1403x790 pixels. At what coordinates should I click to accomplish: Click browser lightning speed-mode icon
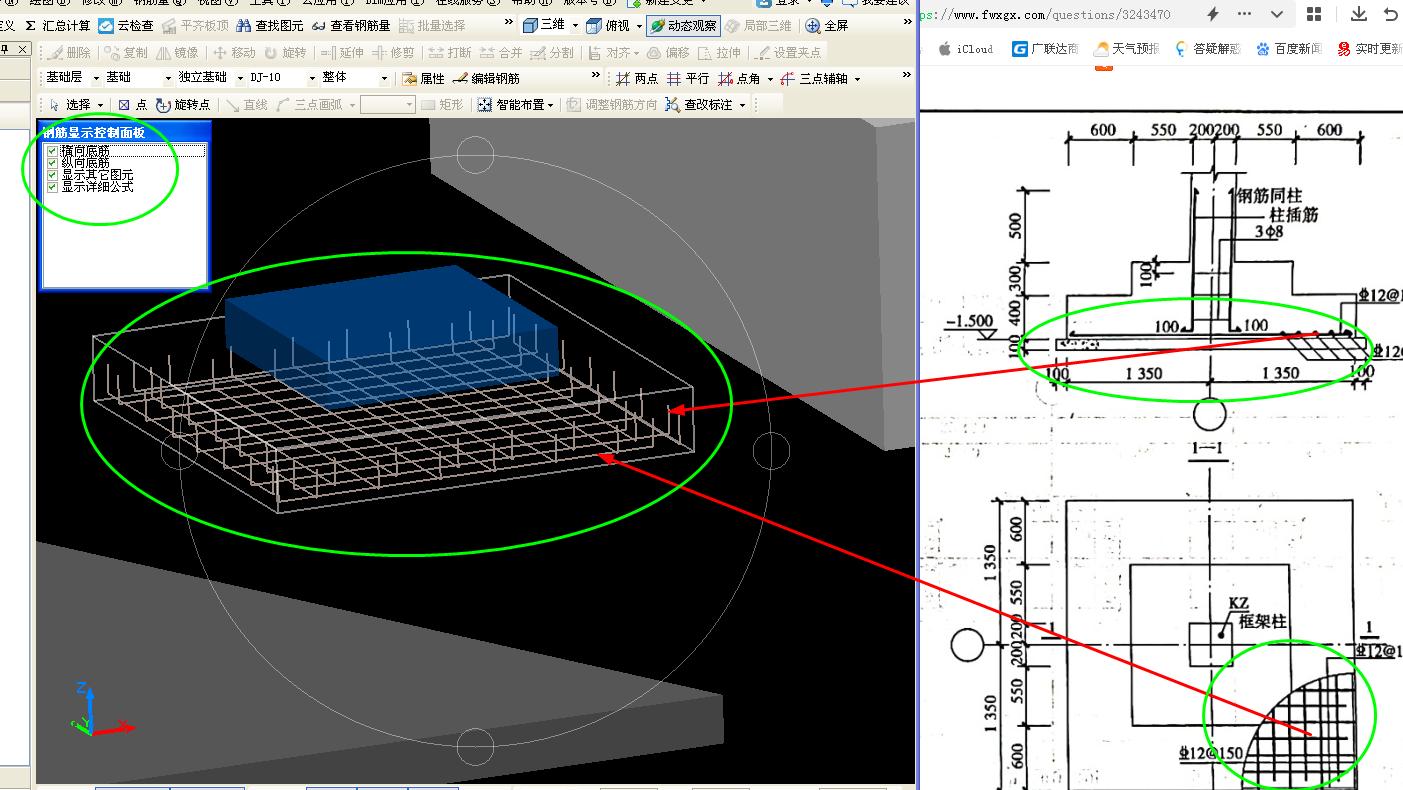pos(1213,14)
